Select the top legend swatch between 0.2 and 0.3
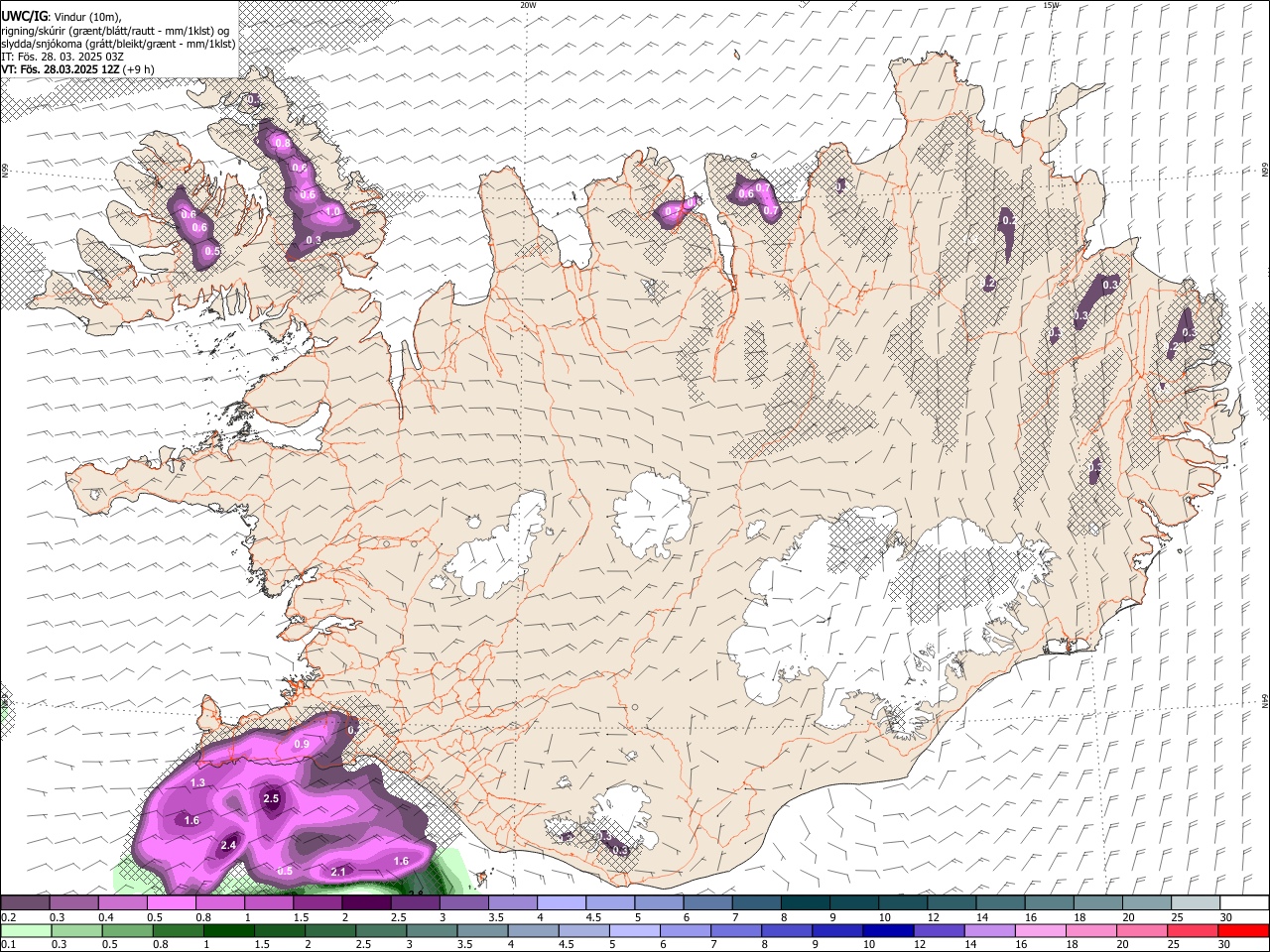Viewport: 1270px width, 952px height. click(25, 902)
